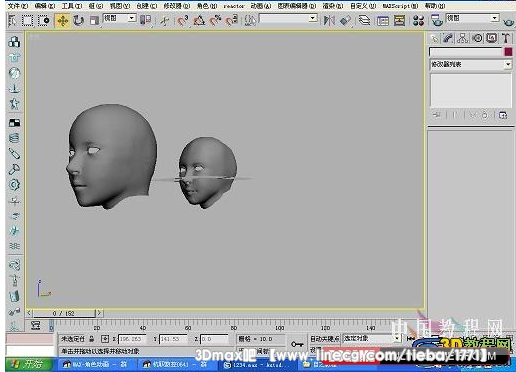Toggle the Angle Snap button

click(199, 20)
